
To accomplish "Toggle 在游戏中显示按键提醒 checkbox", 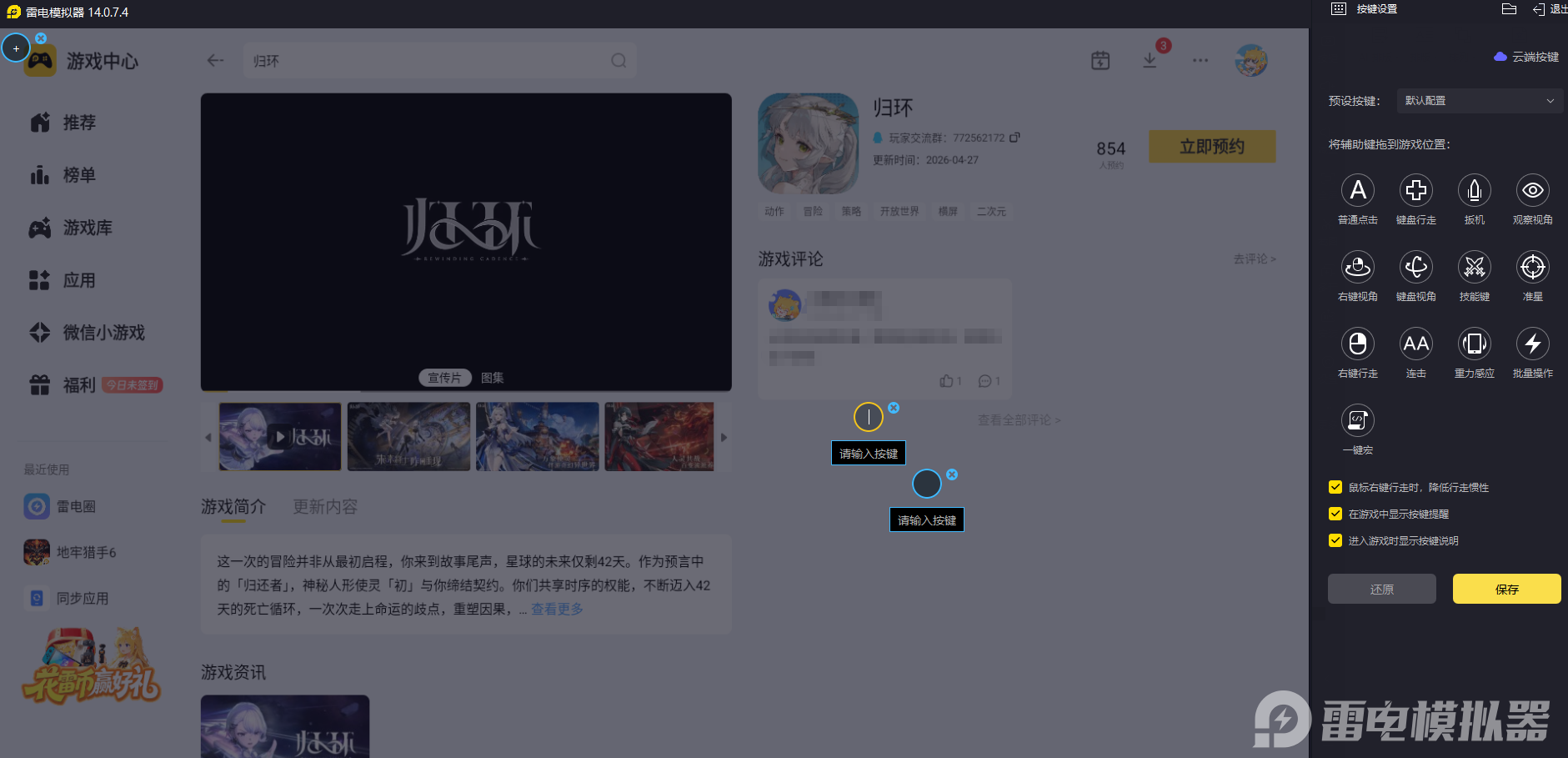I will [x=1335, y=514].
